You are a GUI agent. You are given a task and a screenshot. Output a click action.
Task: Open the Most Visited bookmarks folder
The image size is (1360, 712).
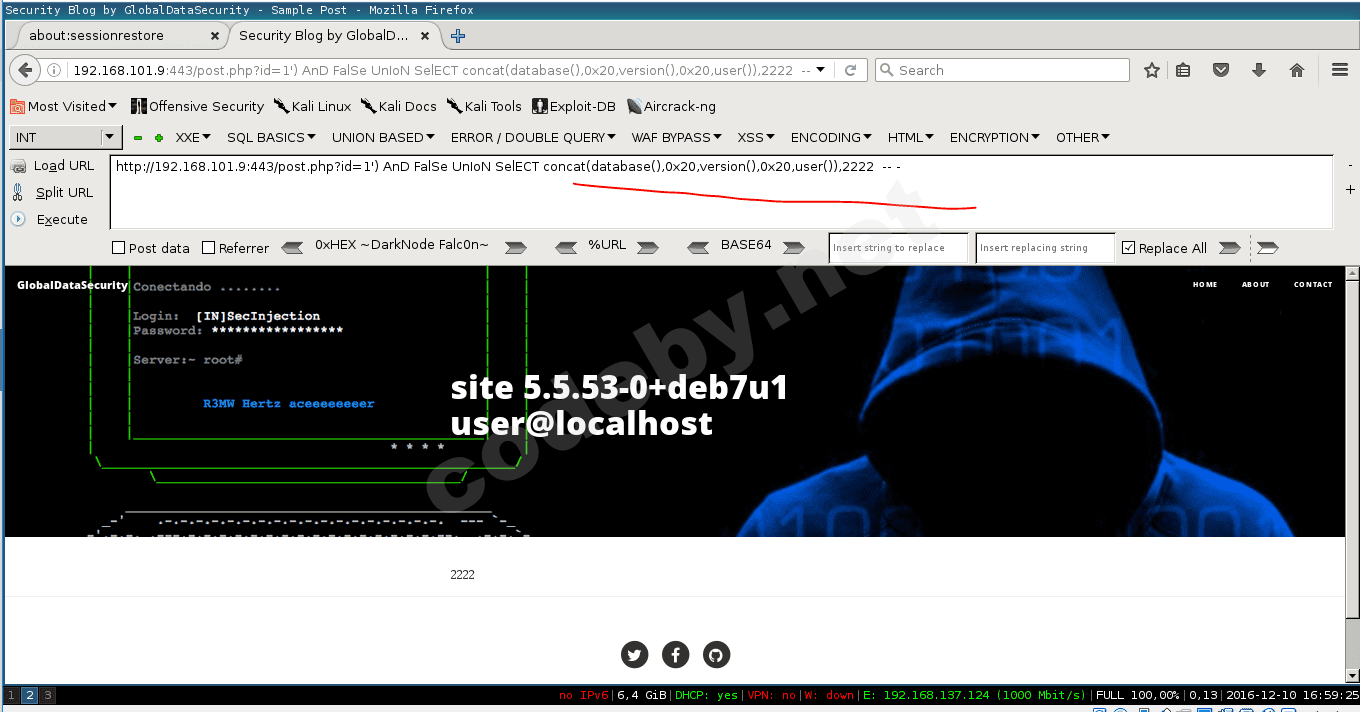(x=64, y=106)
